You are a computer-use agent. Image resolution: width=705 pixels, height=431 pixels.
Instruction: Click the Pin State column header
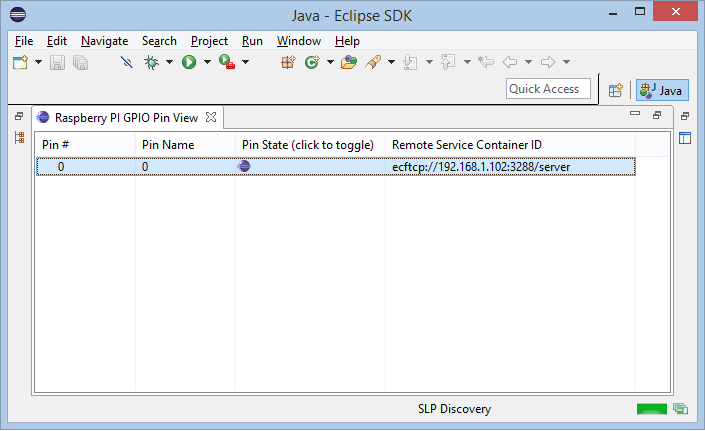point(310,145)
